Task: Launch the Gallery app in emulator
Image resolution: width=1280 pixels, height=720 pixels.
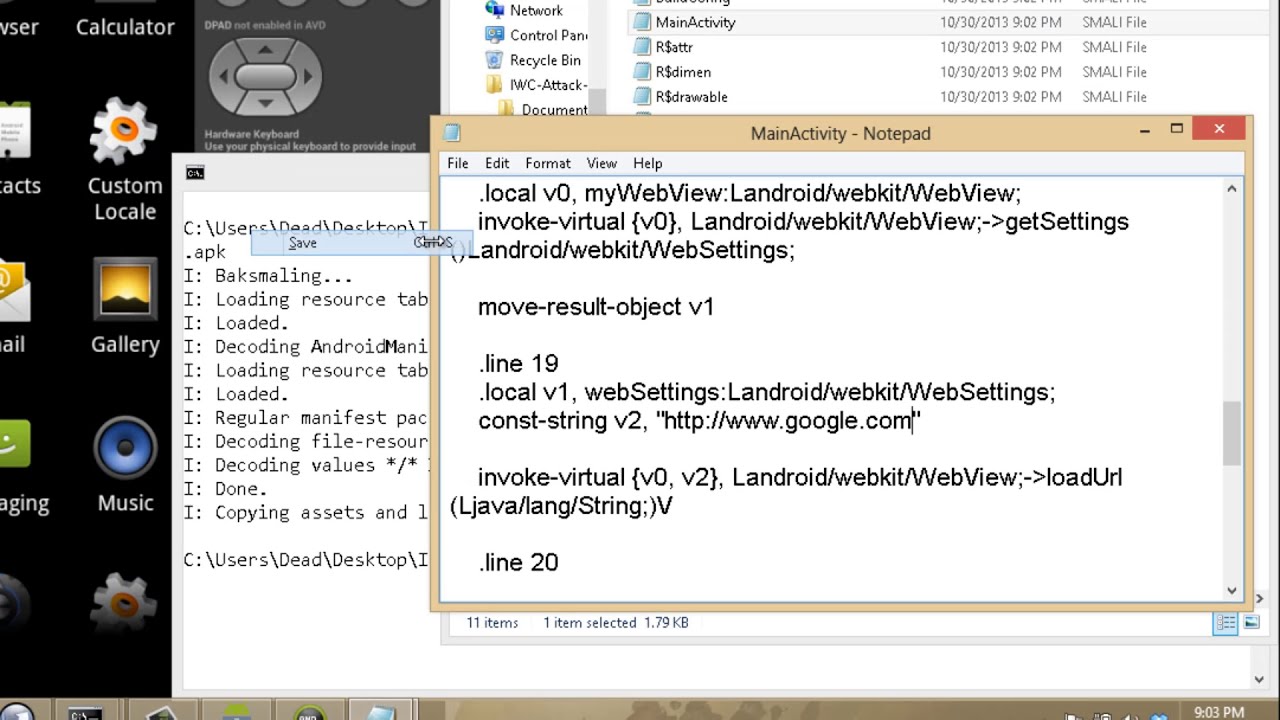Action: click(125, 306)
